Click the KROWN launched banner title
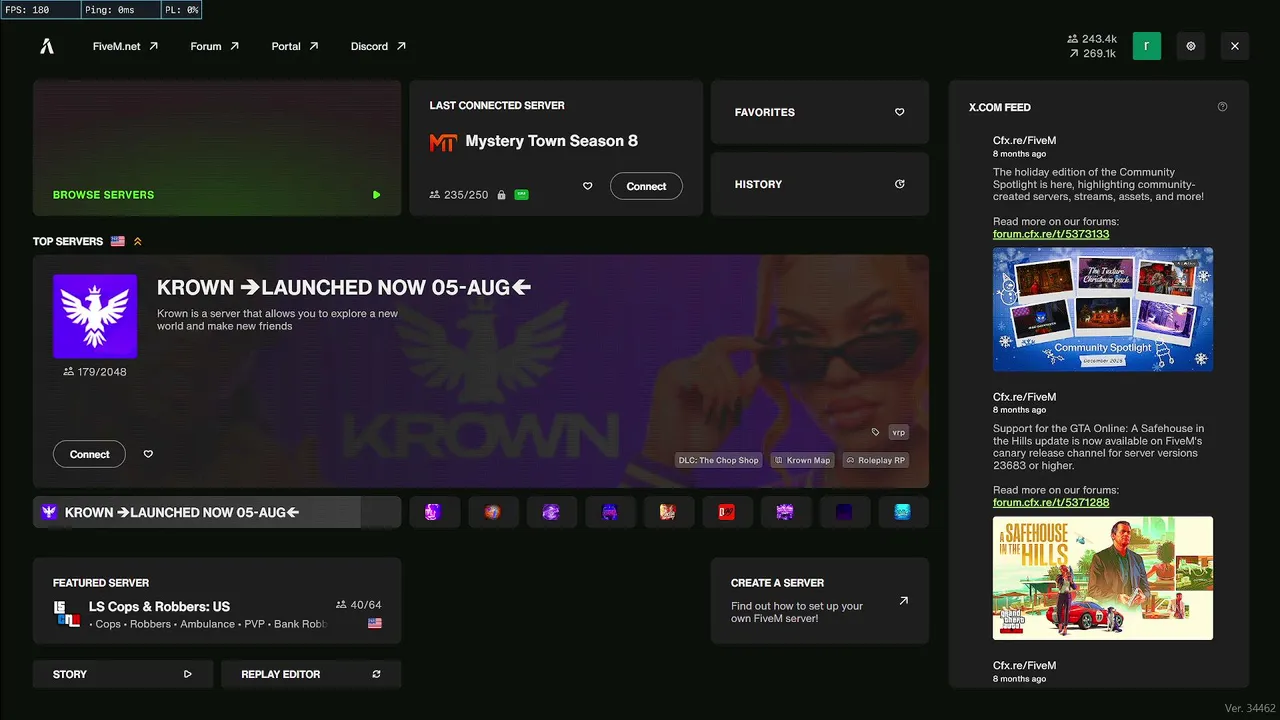The width and height of the screenshot is (1280, 720). click(x=344, y=288)
